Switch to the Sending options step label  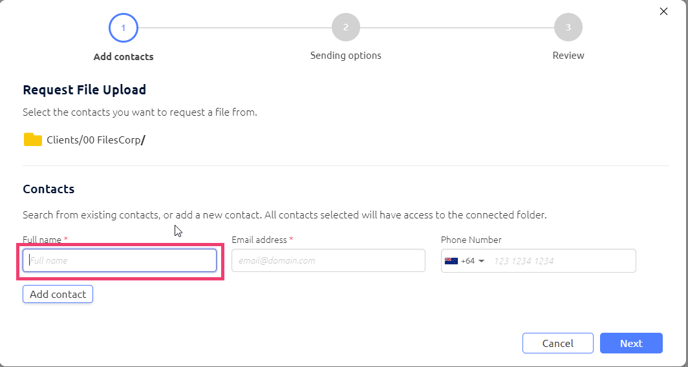[346, 56]
